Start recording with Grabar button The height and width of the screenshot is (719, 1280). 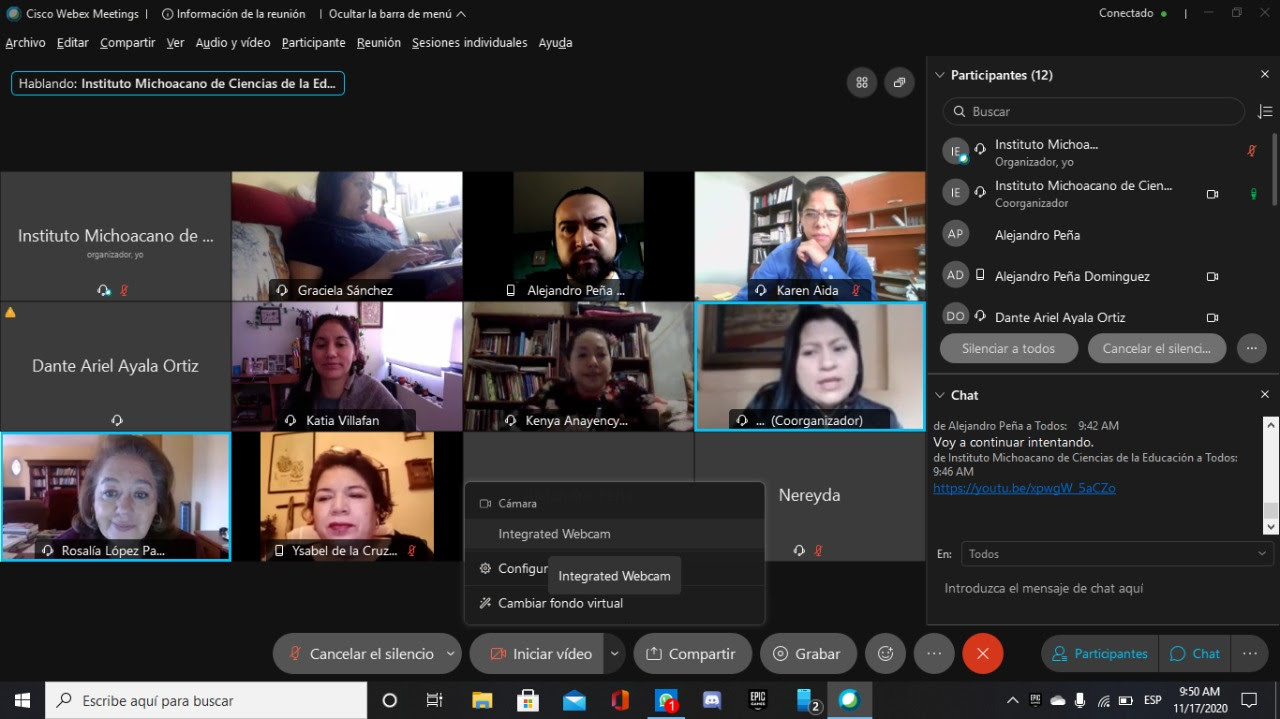[808, 653]
